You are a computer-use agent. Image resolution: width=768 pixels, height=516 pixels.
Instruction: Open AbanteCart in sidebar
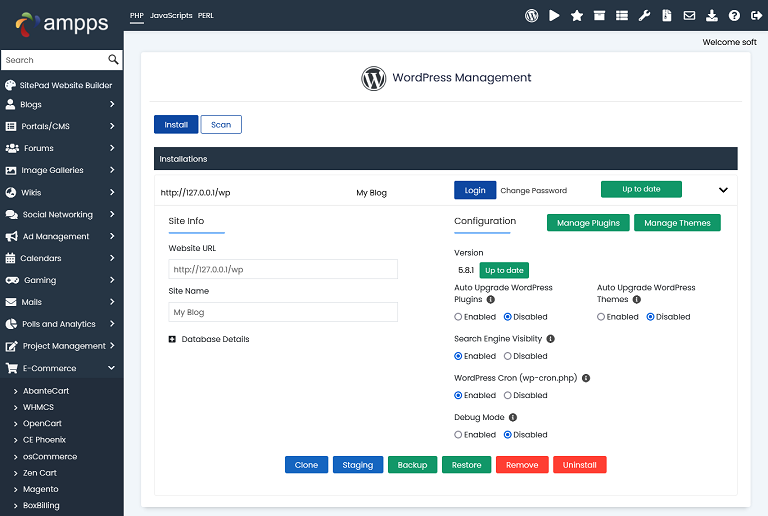[46, 391]
